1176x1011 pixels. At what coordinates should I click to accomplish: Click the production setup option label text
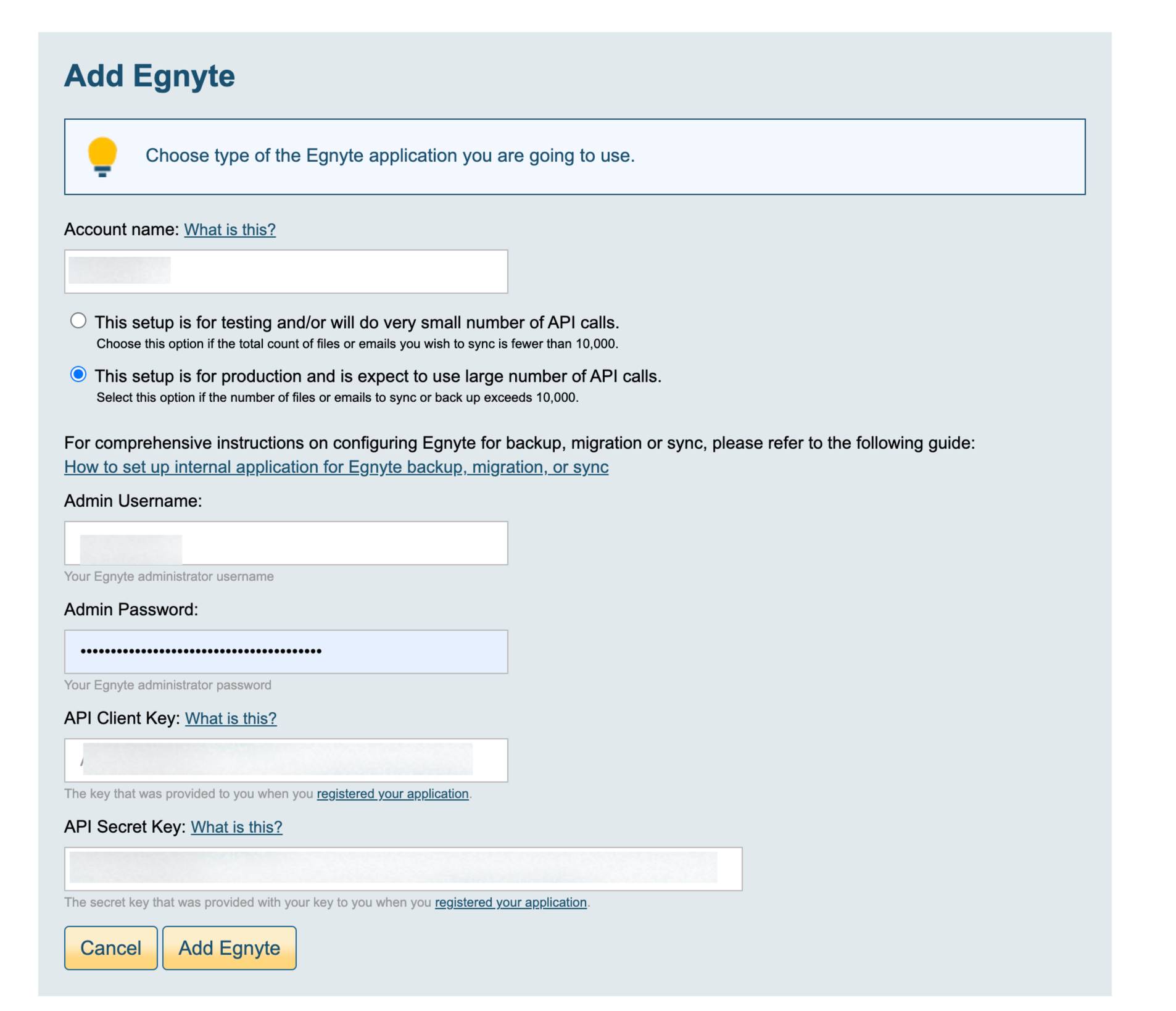click(378, 376)
